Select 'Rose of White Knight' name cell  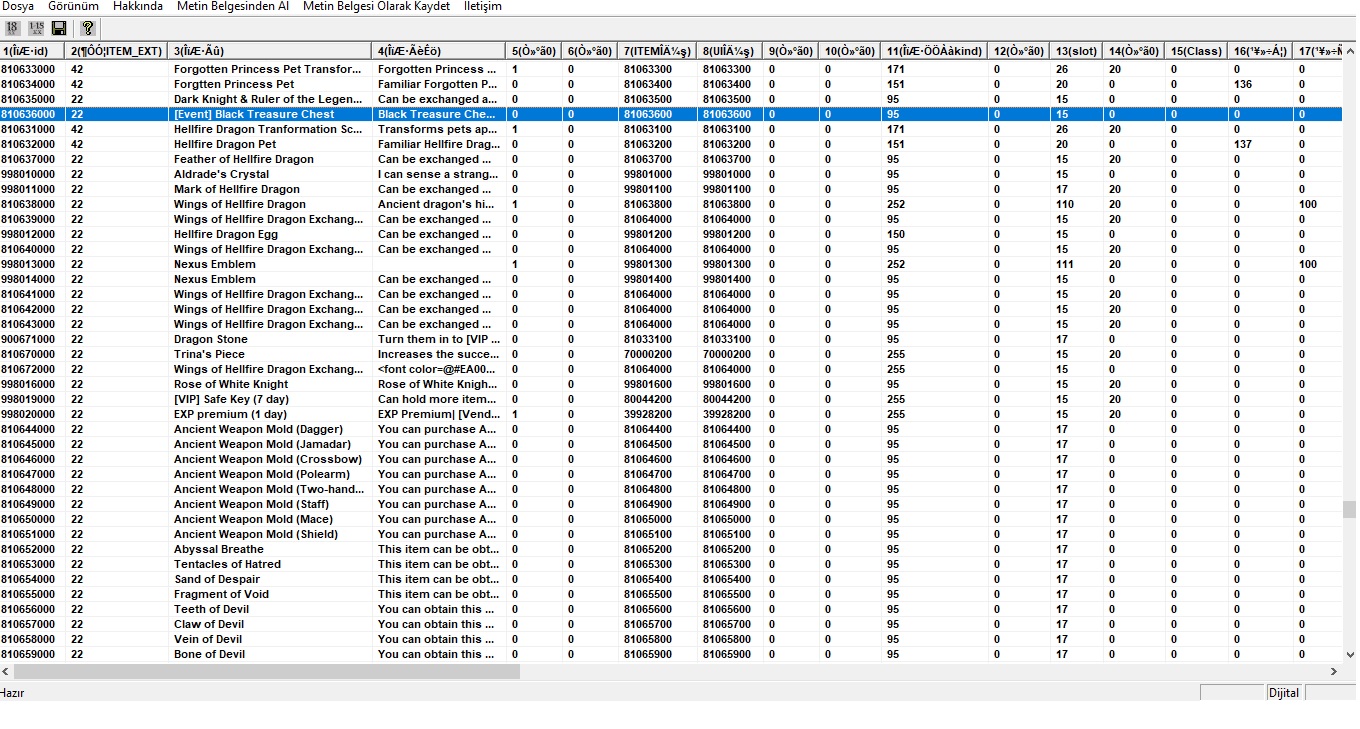coord(231,384)
